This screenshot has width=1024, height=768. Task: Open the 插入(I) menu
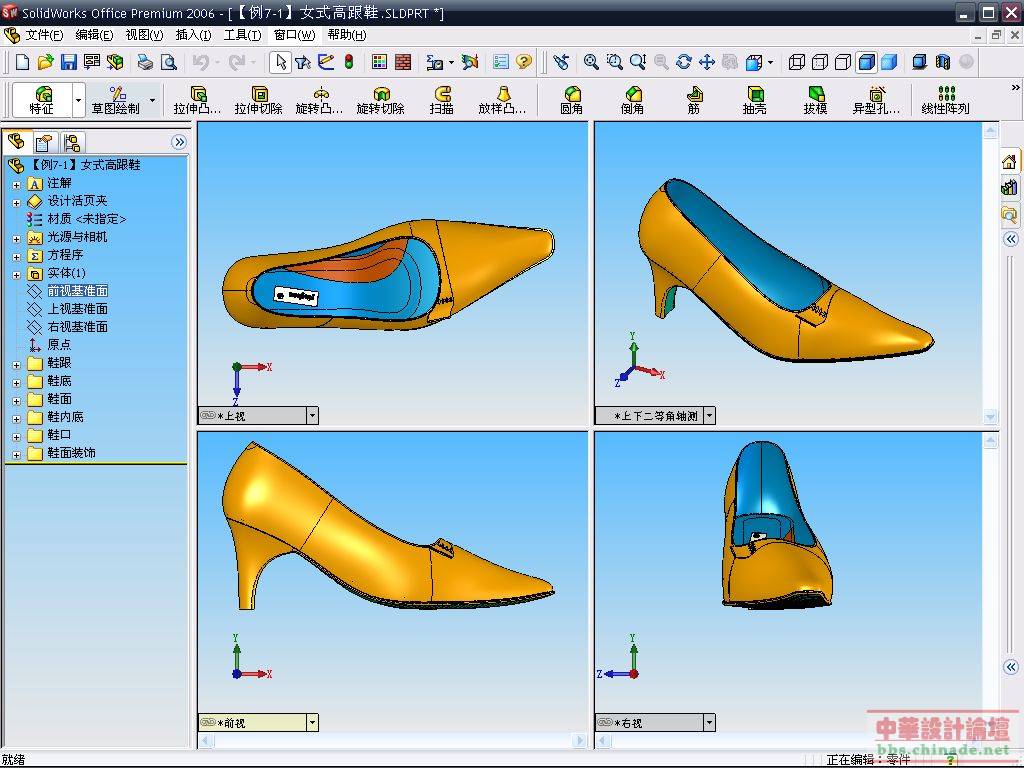coord(193,35)
